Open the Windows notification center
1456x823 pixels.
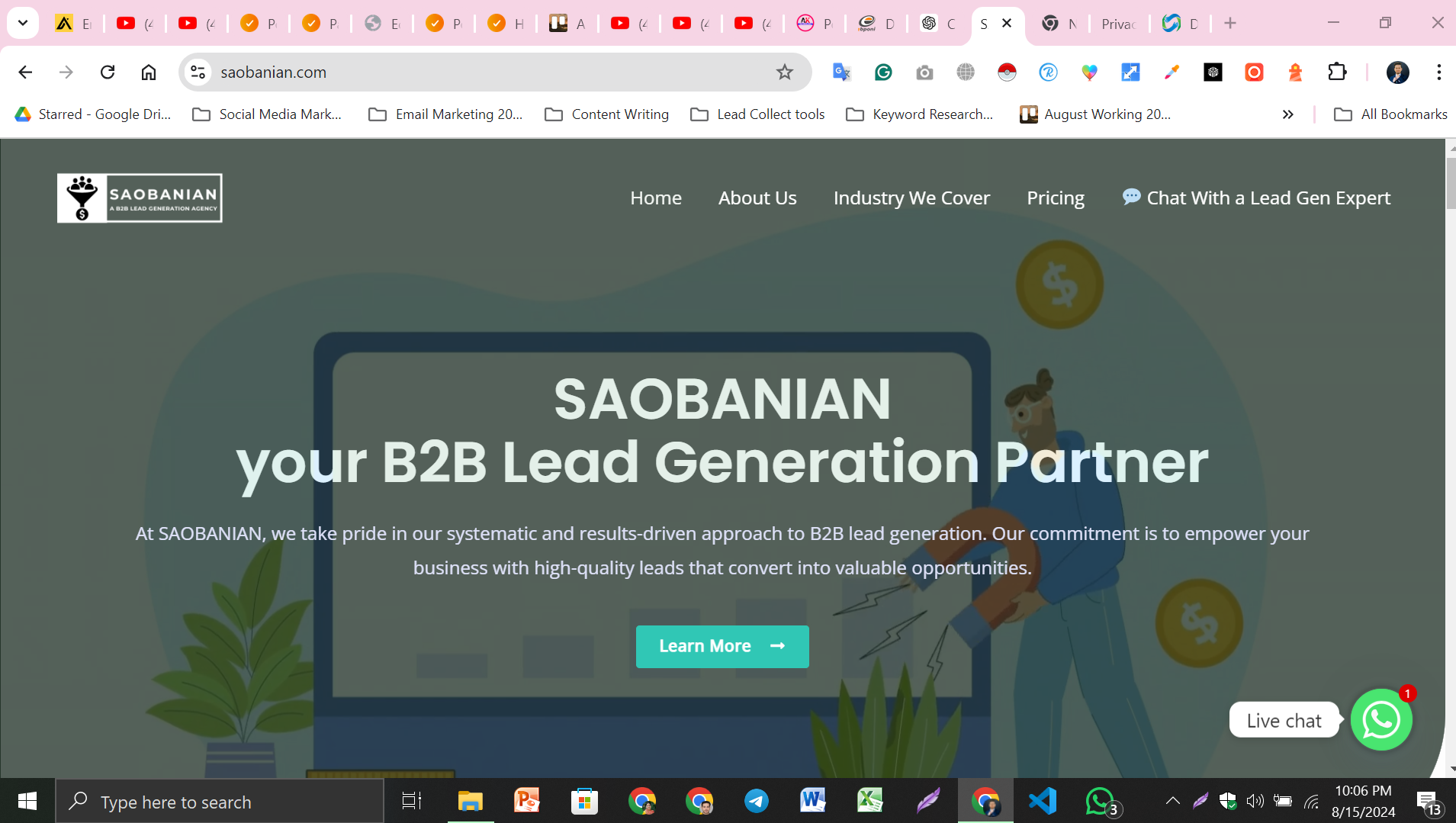click(x=1429, y=802)
